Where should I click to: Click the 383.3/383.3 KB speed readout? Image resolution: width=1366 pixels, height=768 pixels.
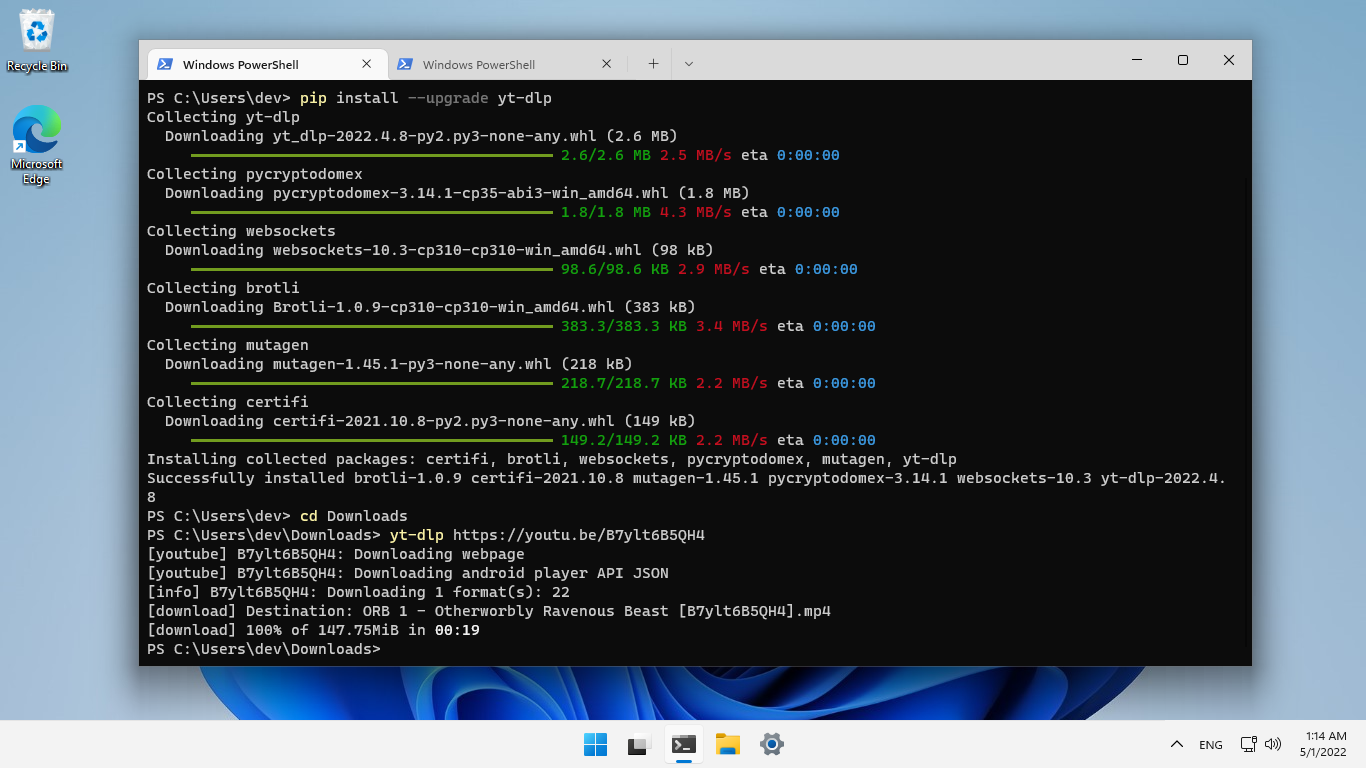(x=732, y=326)
